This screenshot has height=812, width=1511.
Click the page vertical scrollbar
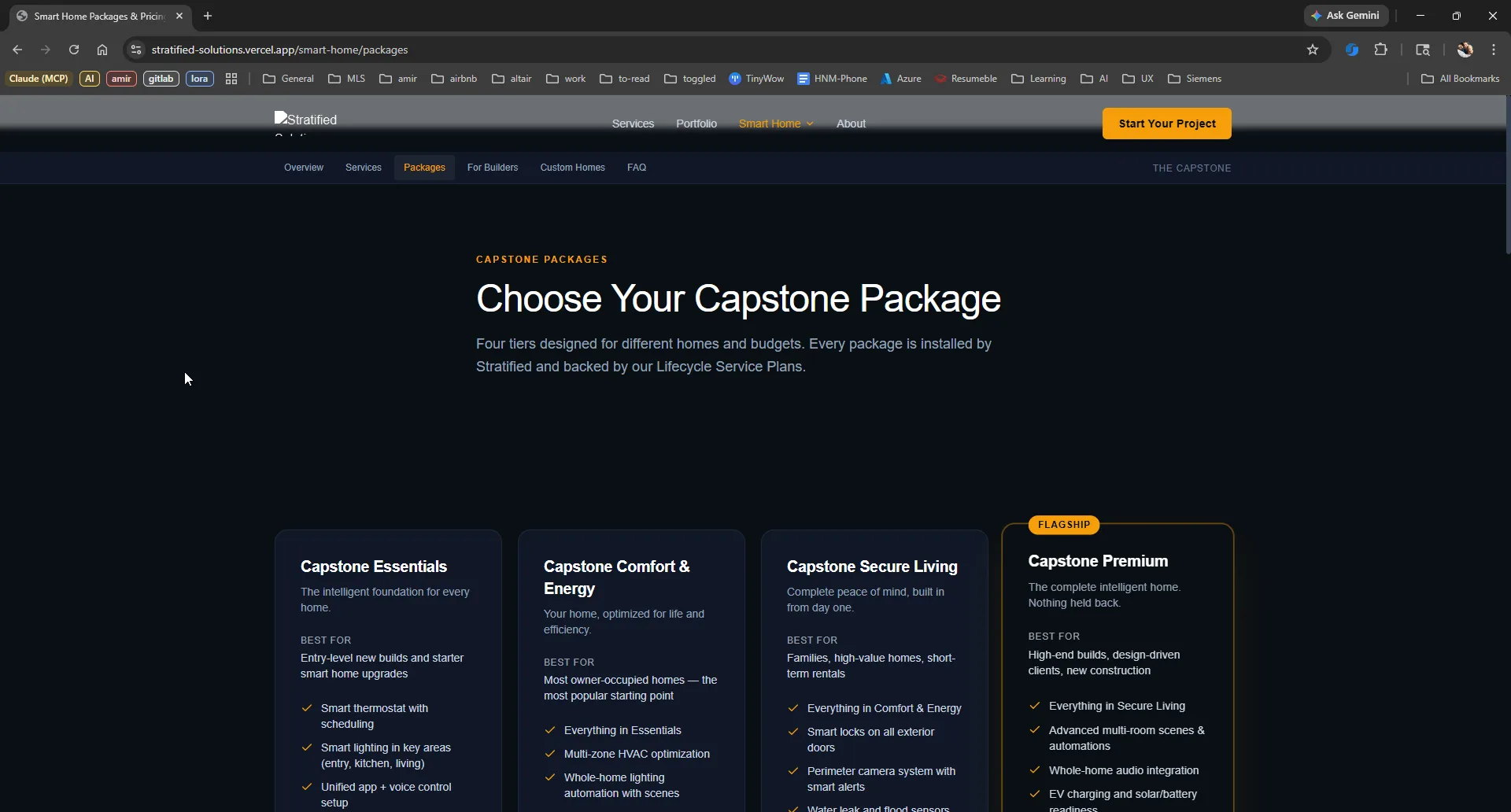tap(1507, 173)
